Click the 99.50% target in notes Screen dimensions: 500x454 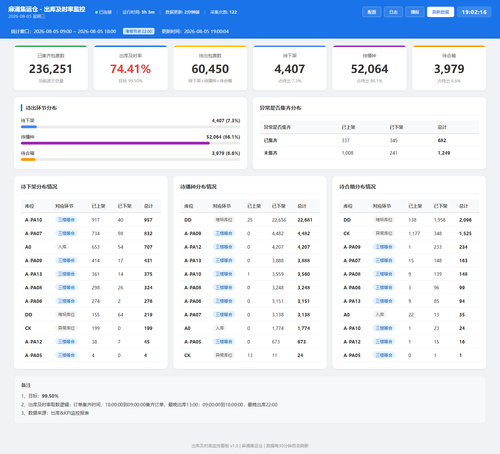coord(50,396)
